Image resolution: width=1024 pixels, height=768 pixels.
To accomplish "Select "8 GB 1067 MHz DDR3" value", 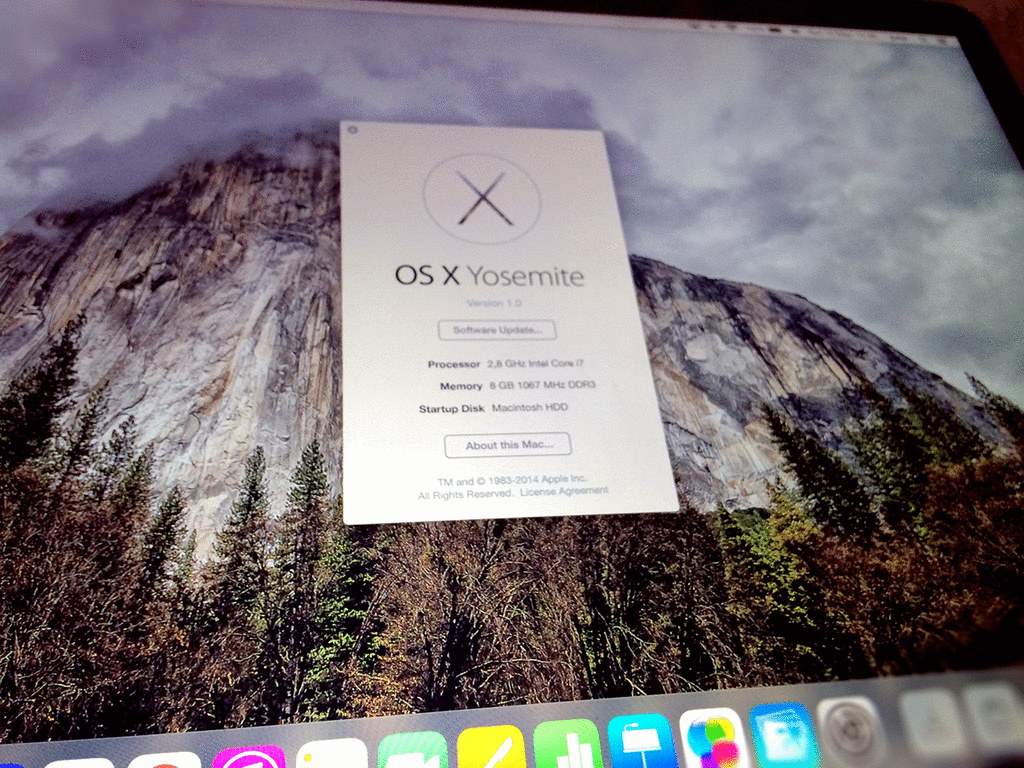I will tap(542, 385).
